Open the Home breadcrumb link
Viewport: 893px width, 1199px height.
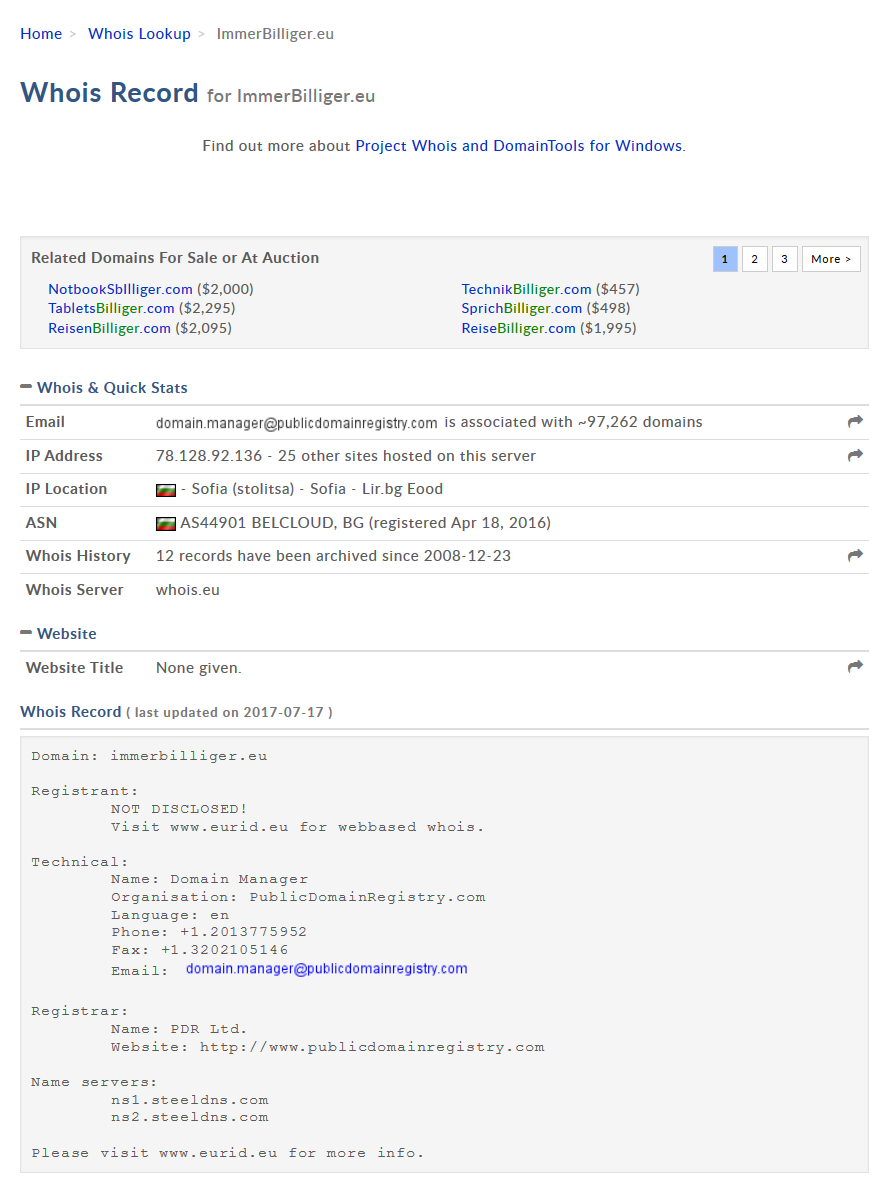[41, 34]
